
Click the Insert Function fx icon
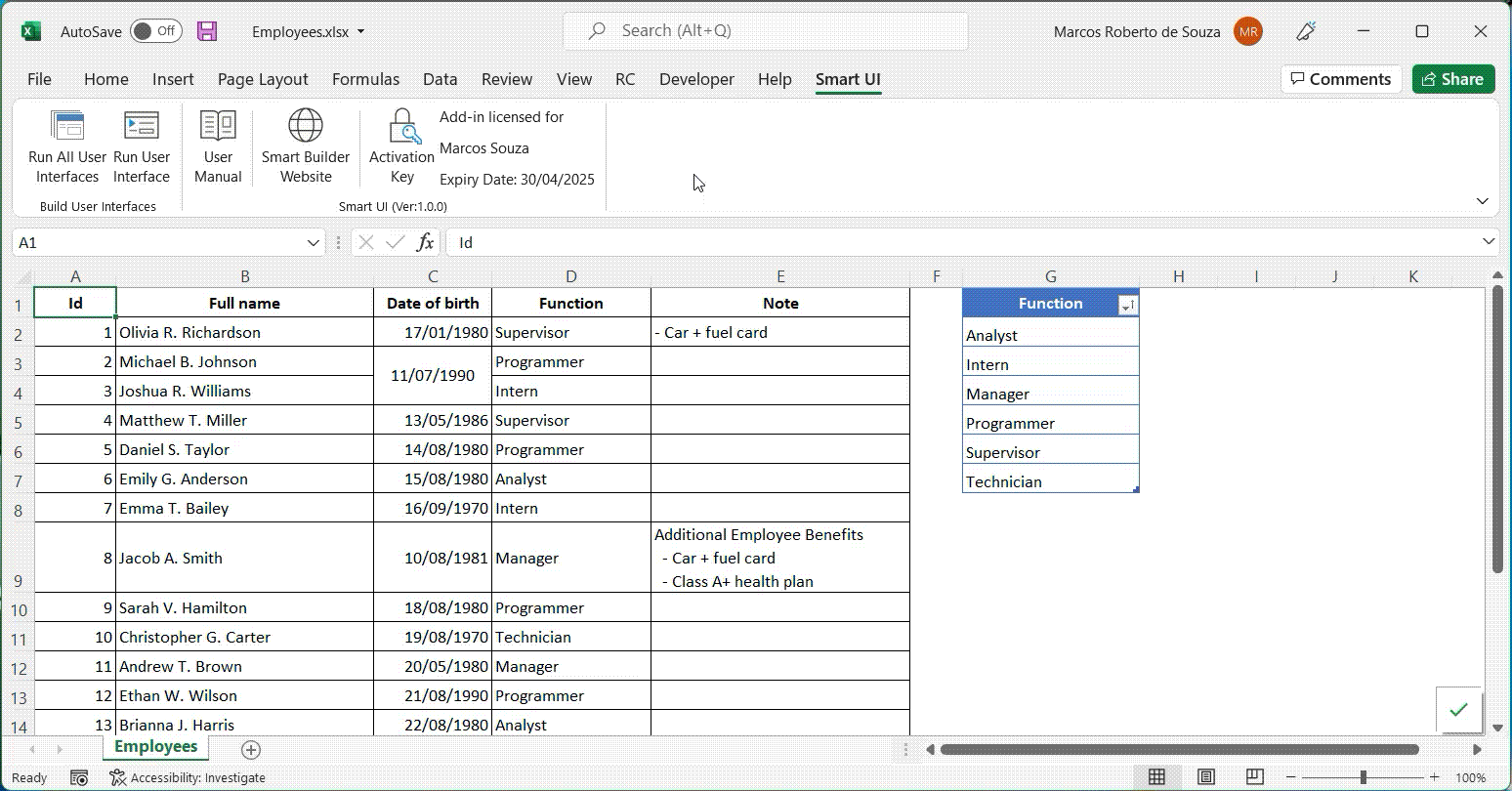coord(425,241)
